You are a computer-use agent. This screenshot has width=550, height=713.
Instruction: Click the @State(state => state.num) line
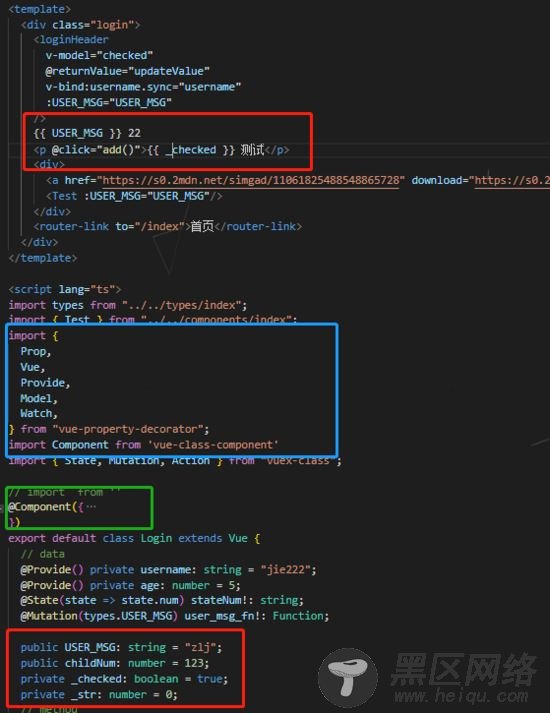click(x=162, y=601)
